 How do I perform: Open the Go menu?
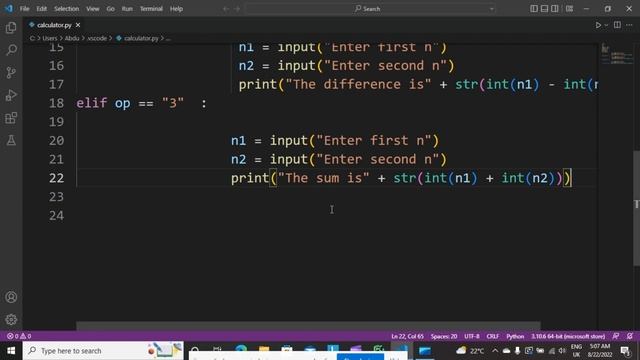coord(110,9)
